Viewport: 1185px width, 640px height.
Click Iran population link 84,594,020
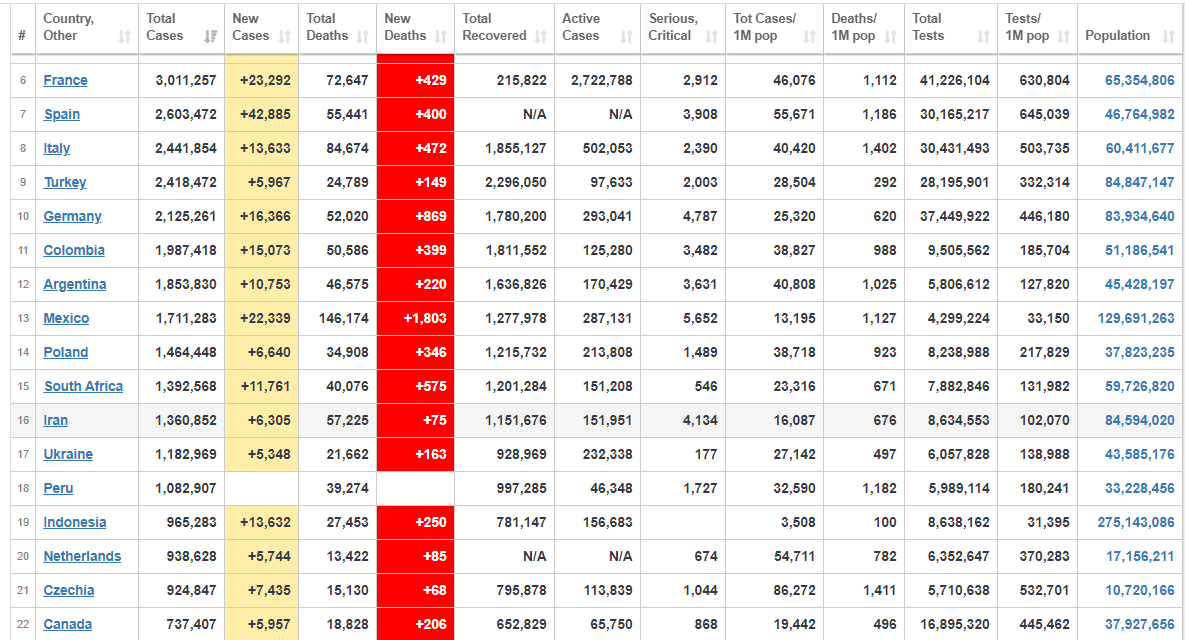coord(1140,420)
